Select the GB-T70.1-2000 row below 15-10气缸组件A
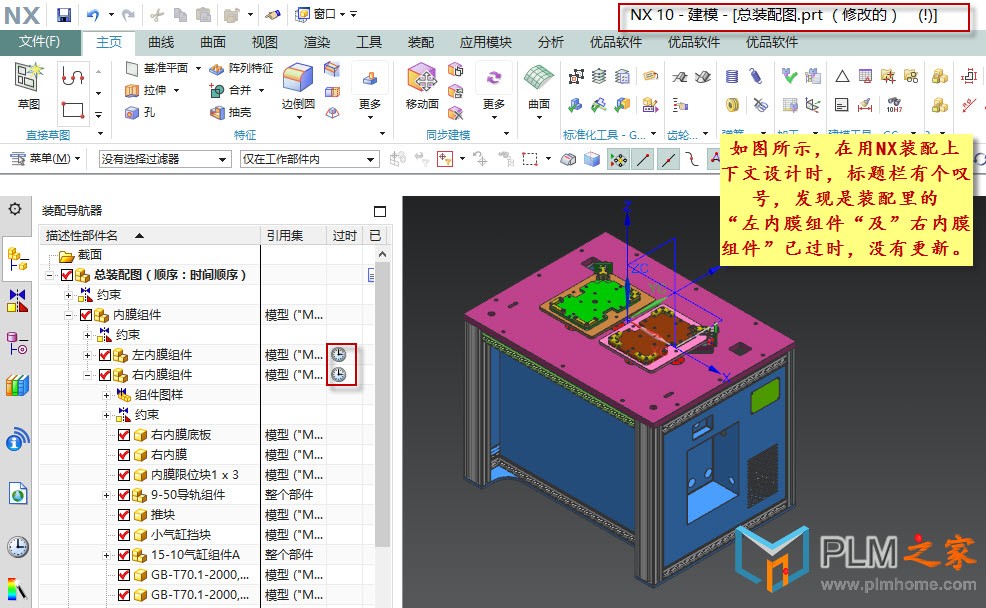986x608 pixels. pos(150,575)
